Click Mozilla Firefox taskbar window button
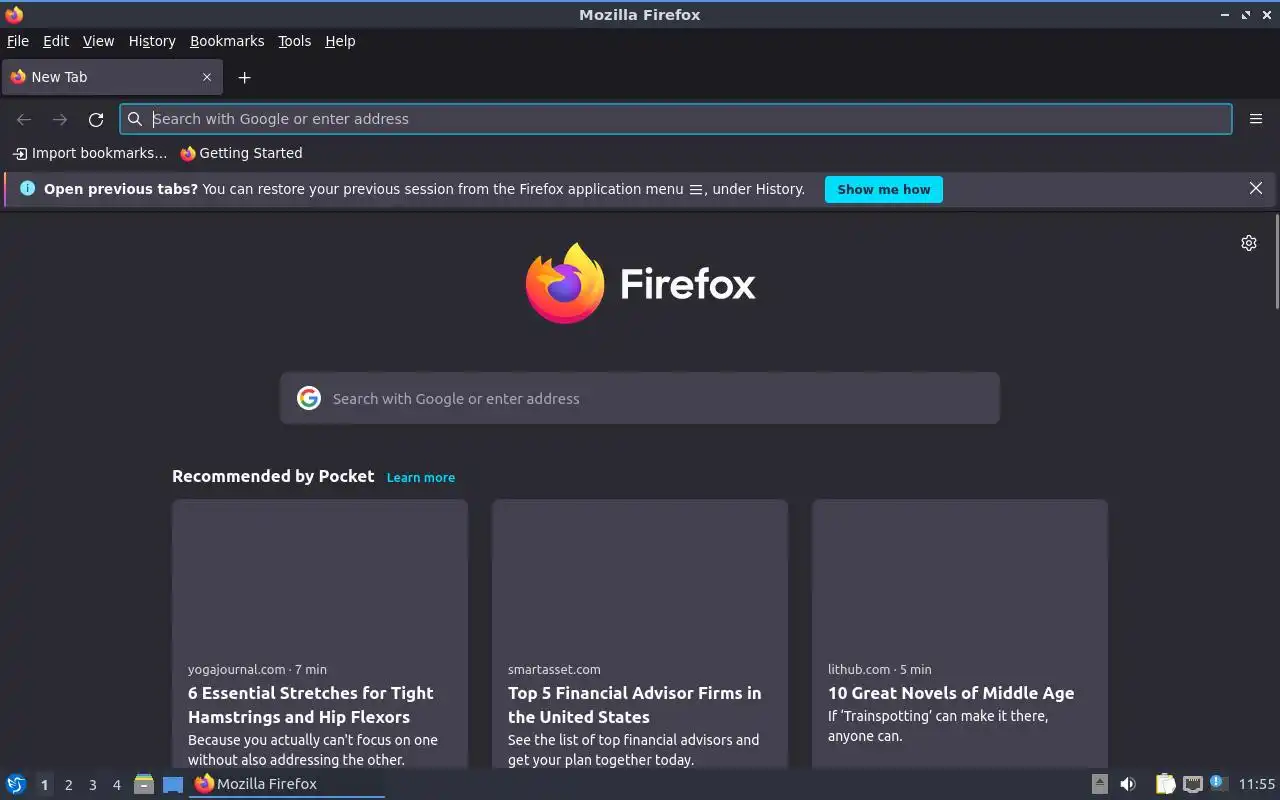The height and width of the screenshot is (800, 1280). (x=287, y=784)
